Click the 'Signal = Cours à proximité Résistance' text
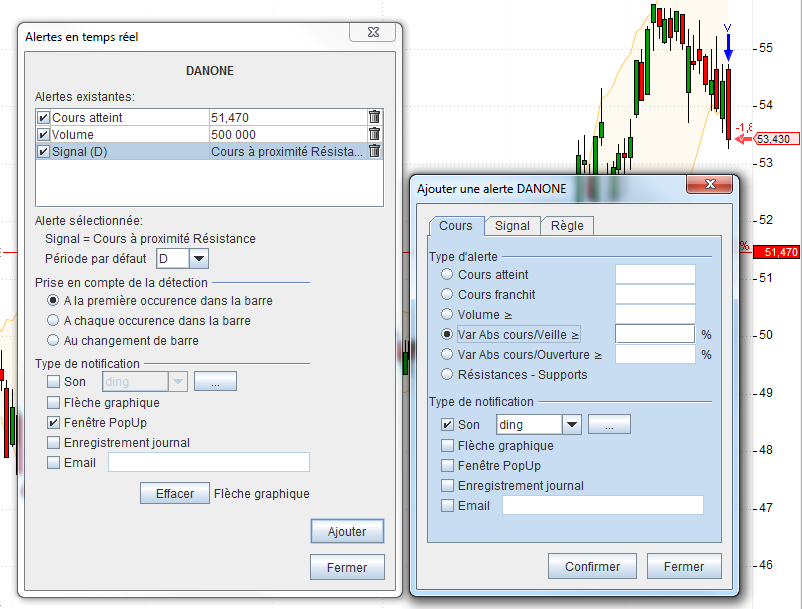The image size is (802, 609). [150, 238]
